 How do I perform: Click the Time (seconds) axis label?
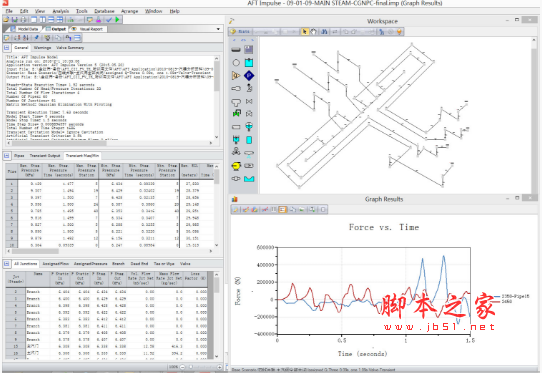[362, 354]
